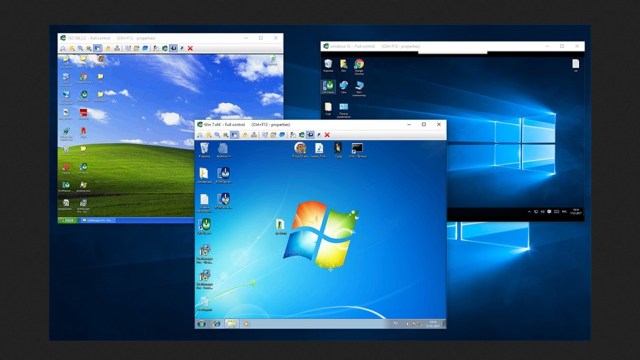Click the red X disconnect icon in Win 7 window toolbar
The height and width of the screenshot is (360, 640).
(x=327, y=135)
